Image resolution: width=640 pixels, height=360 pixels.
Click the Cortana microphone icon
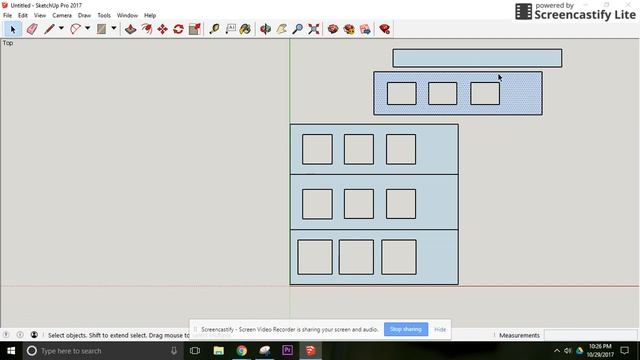(174, 351)
